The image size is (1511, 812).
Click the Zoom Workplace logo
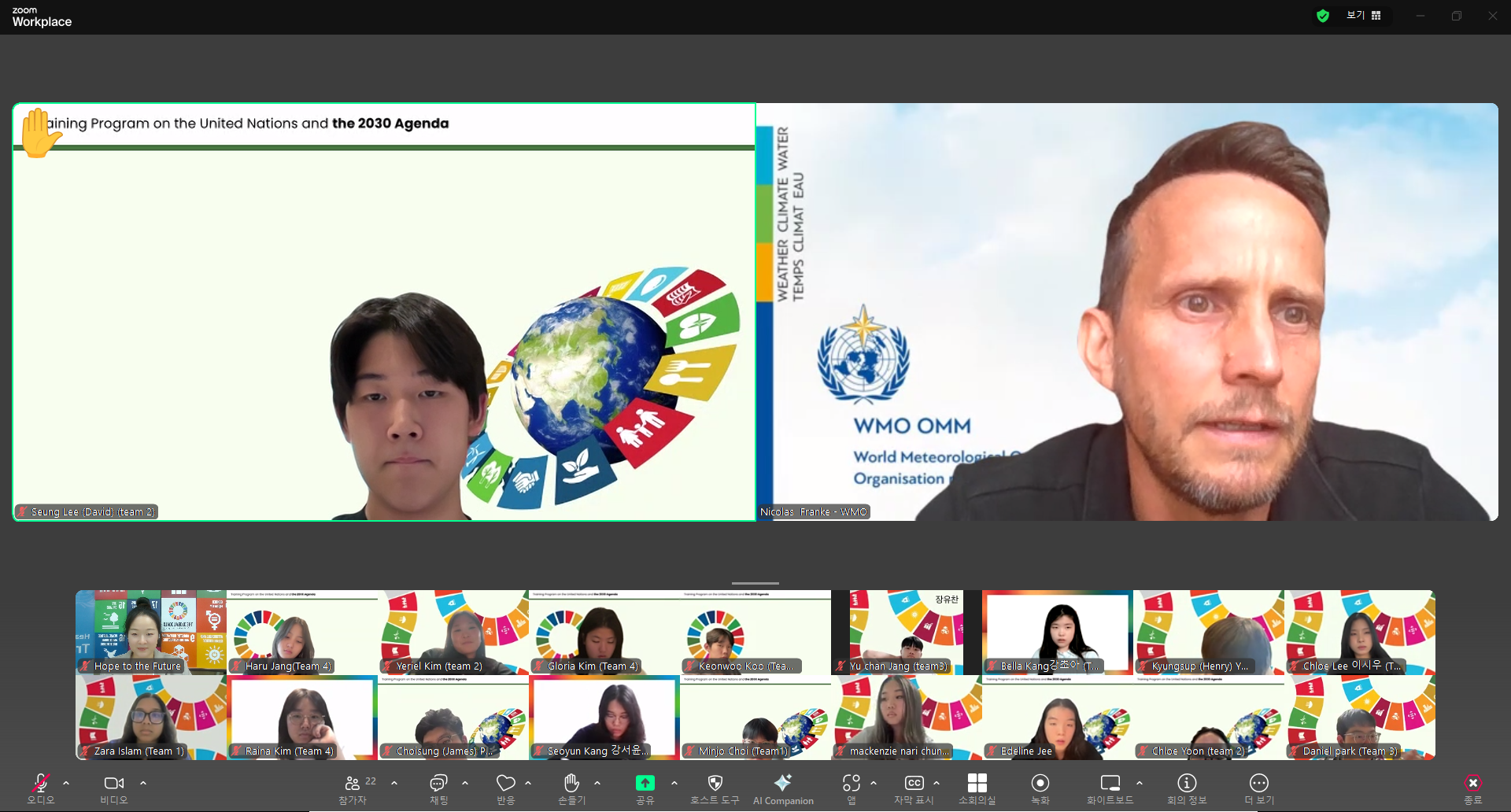click(42, 17)
